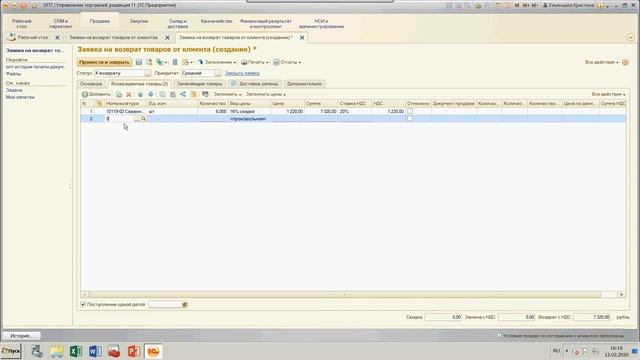Click the document toolbar icon beside create-based-on

tap(175, 62)
